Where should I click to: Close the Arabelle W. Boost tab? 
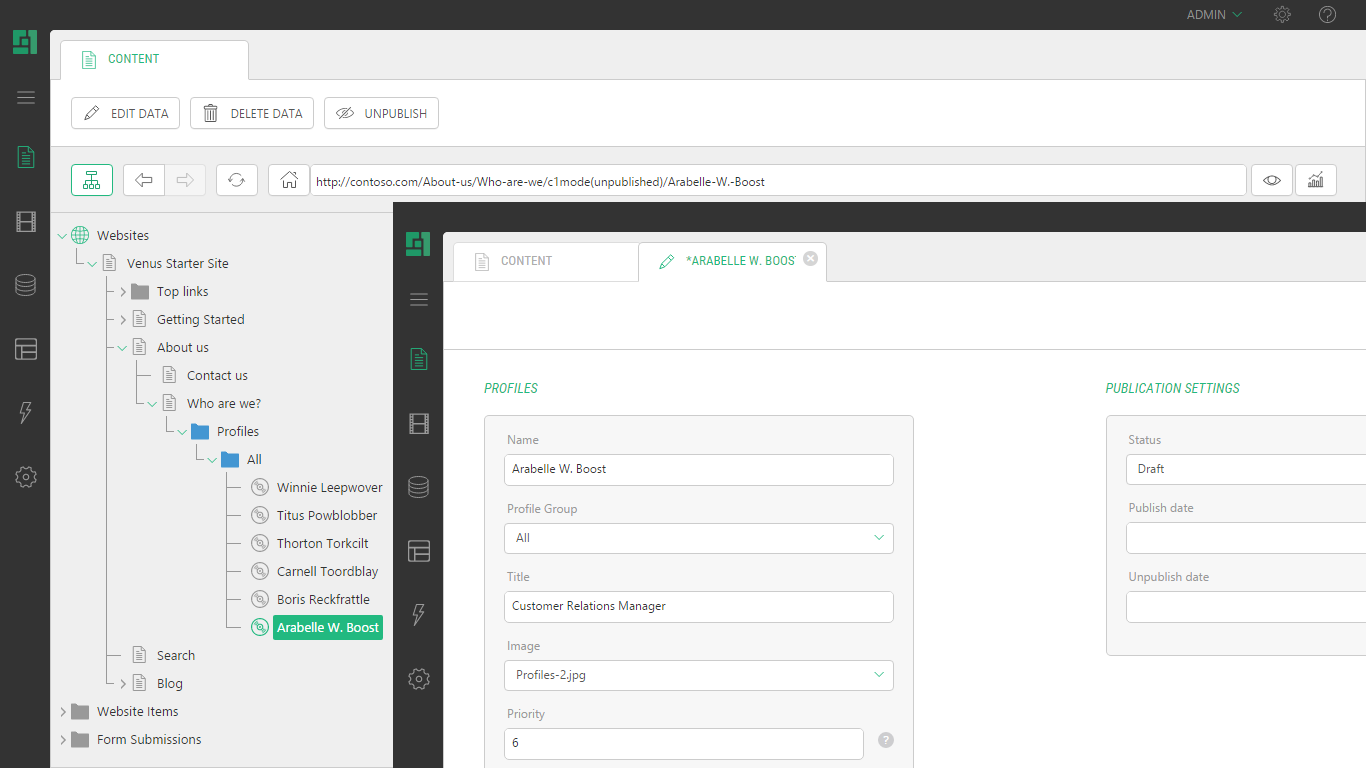[811, 258]
